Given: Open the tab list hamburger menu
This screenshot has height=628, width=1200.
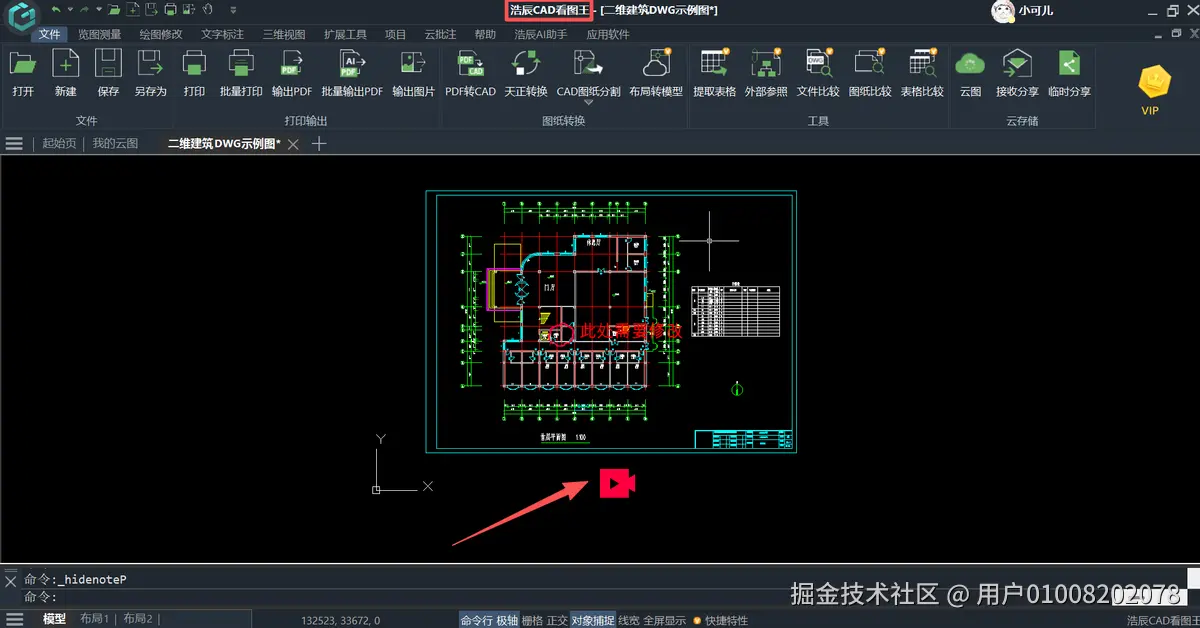Looking at the screenshot, I should (14, 144).
